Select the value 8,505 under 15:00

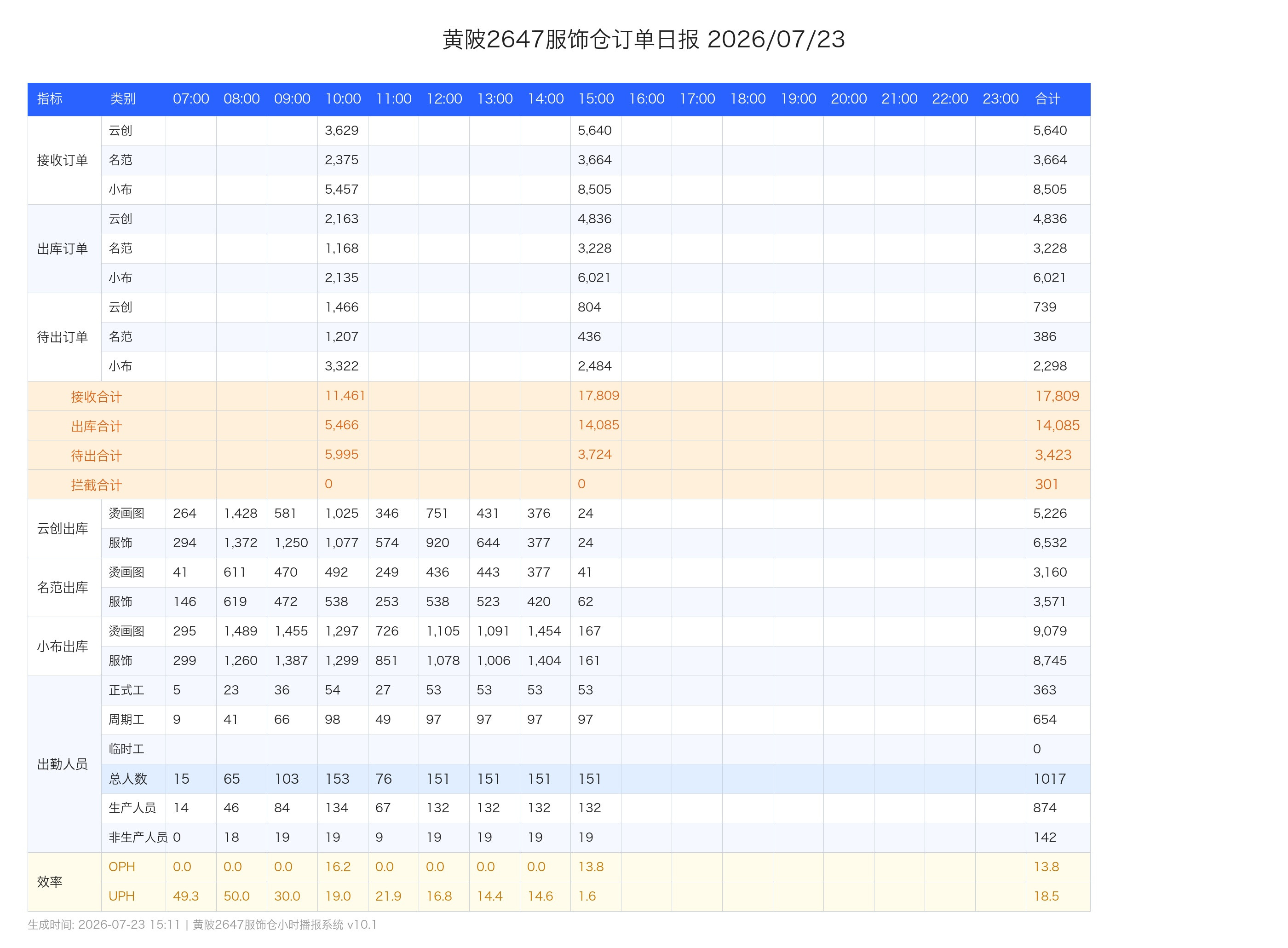pos(595,190)
